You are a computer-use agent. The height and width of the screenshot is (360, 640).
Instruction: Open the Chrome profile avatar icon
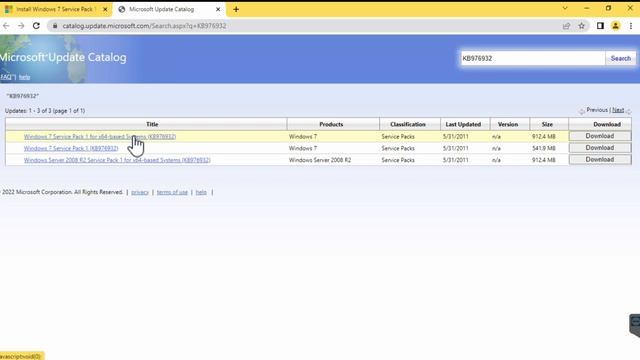(616, 26)
